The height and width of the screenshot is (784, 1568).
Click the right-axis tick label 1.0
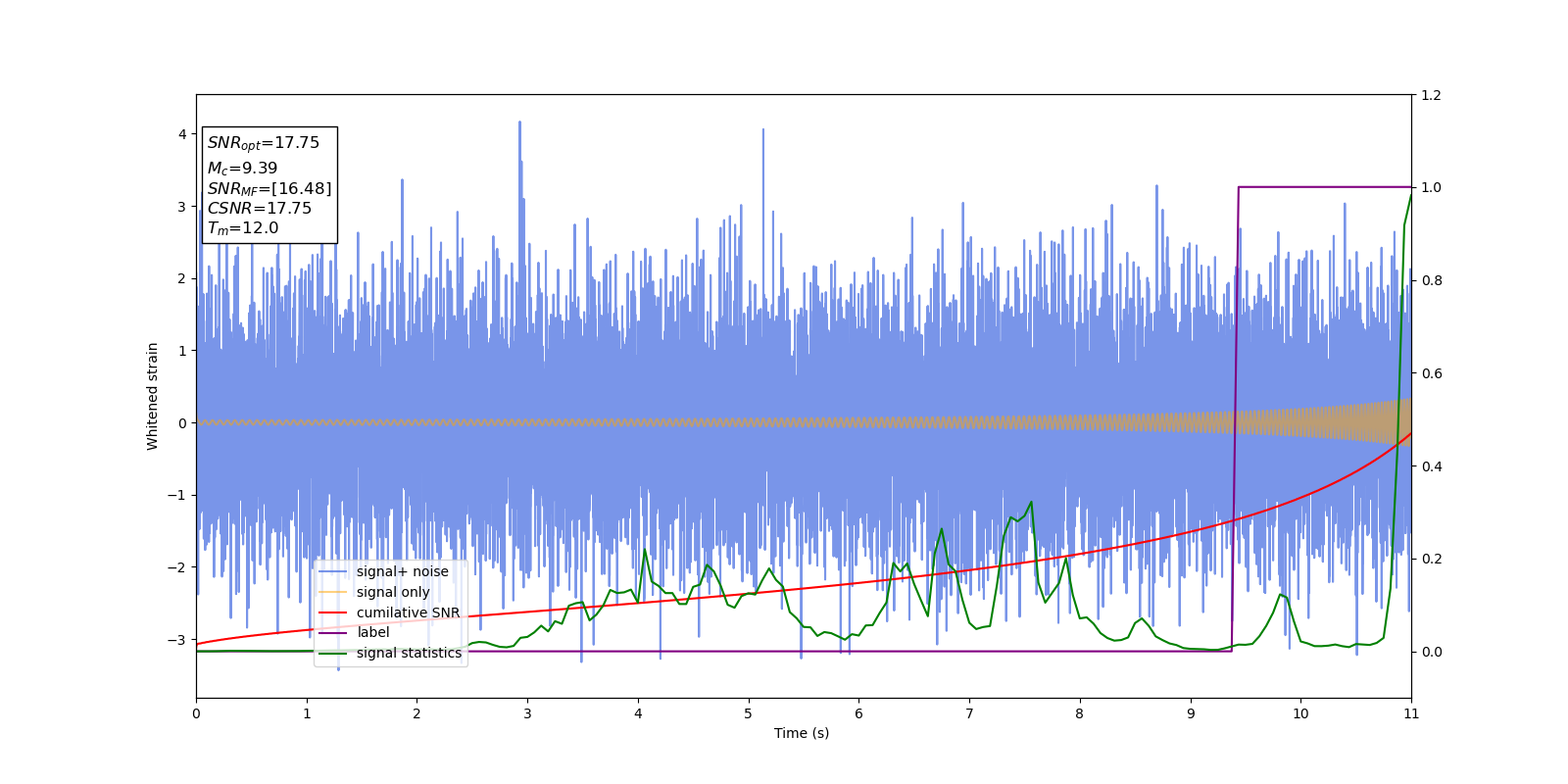(x=1432, y=187)
